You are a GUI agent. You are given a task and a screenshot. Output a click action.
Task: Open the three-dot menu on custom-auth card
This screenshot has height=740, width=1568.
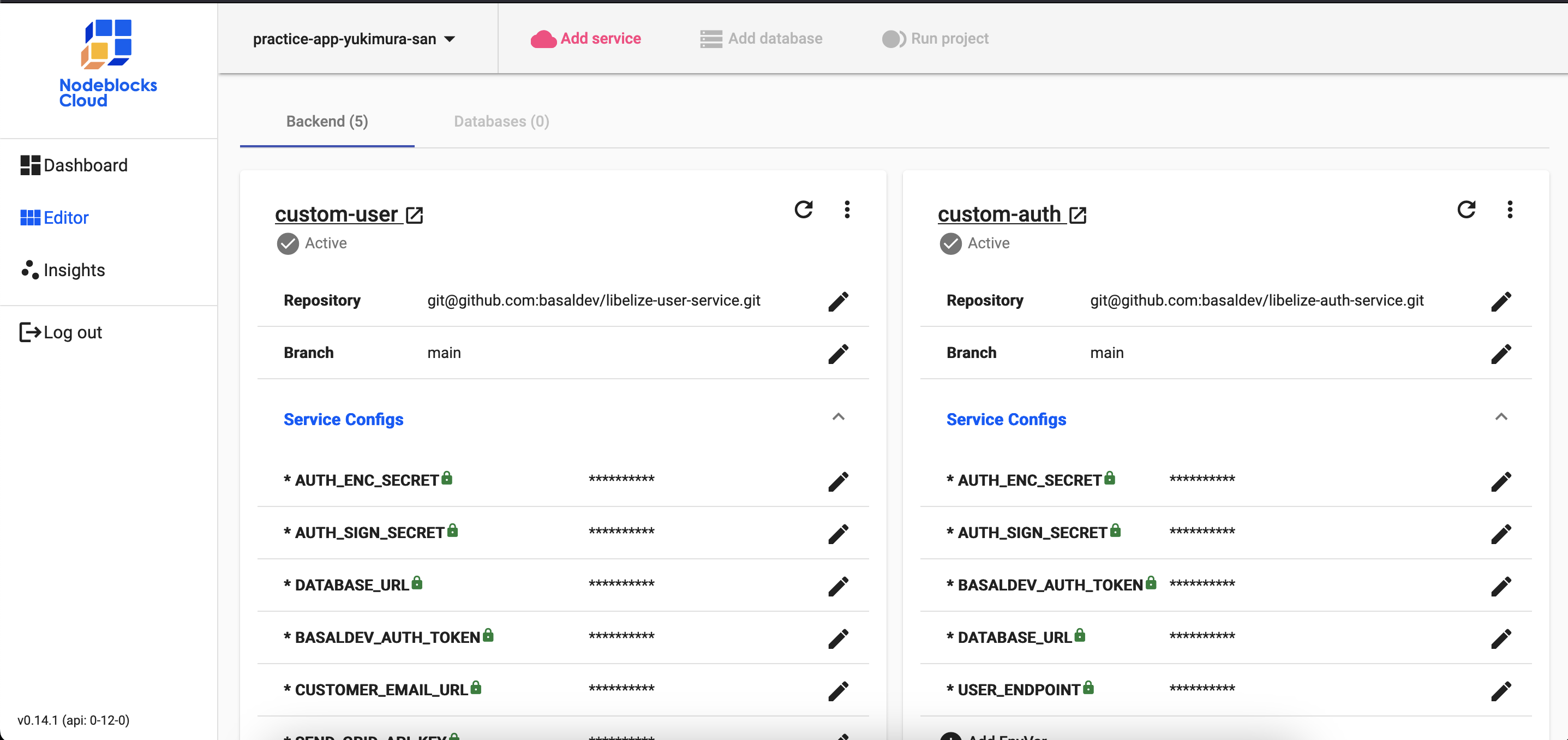point(1510,210)
